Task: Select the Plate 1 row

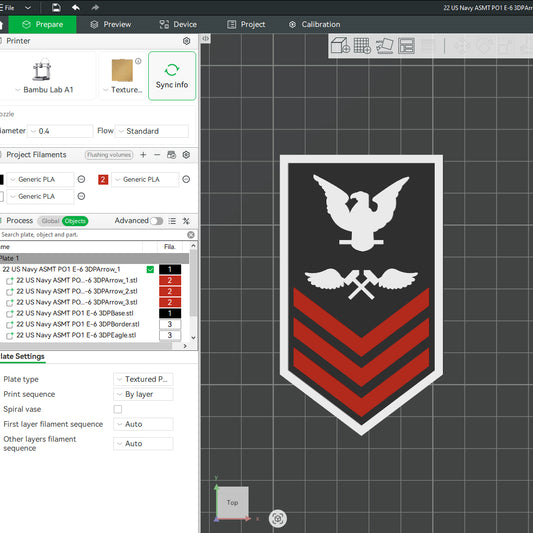Action: click(94, 258)
